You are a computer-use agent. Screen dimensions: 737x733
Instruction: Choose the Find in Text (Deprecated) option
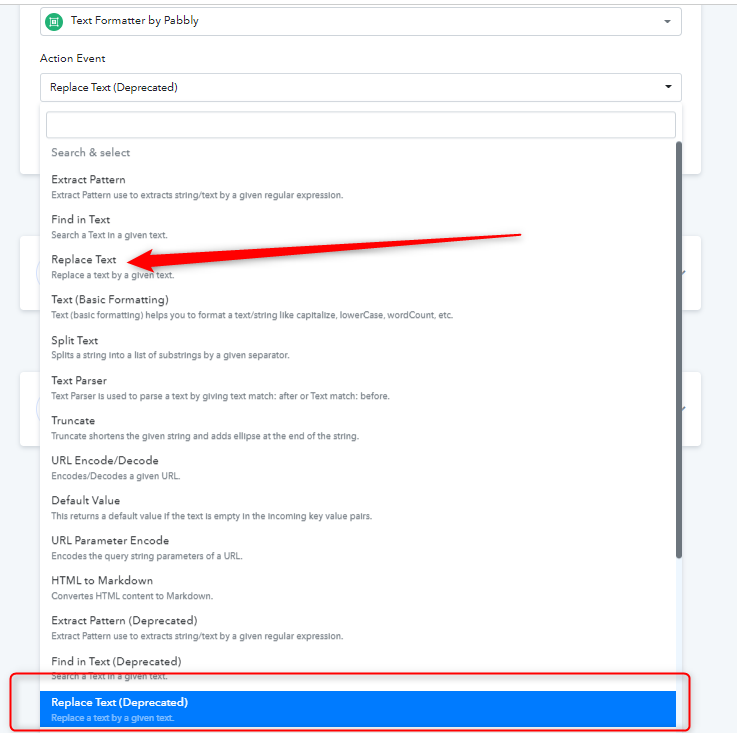358,668
